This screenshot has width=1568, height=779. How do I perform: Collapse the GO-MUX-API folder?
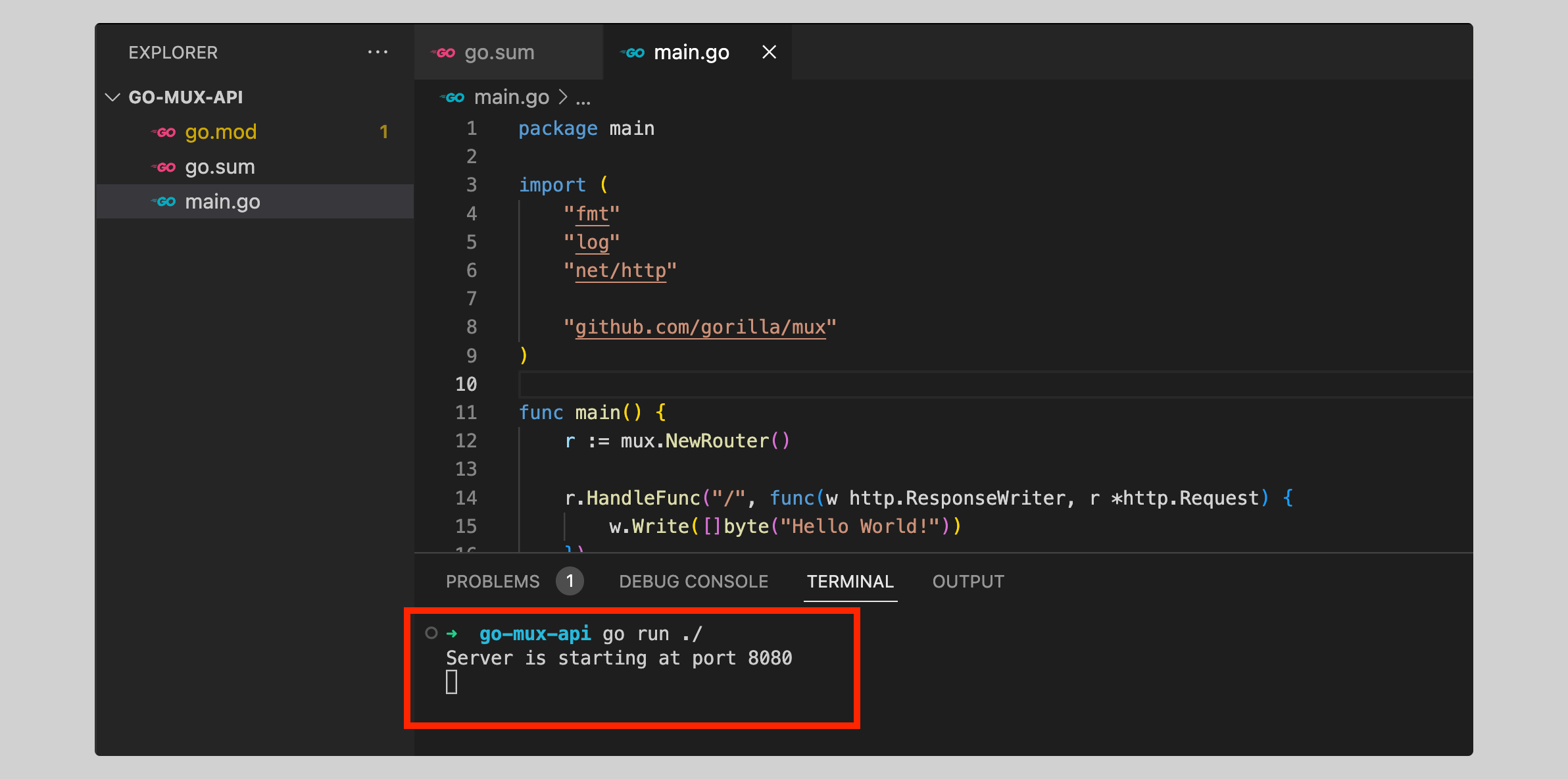(113, 97)
